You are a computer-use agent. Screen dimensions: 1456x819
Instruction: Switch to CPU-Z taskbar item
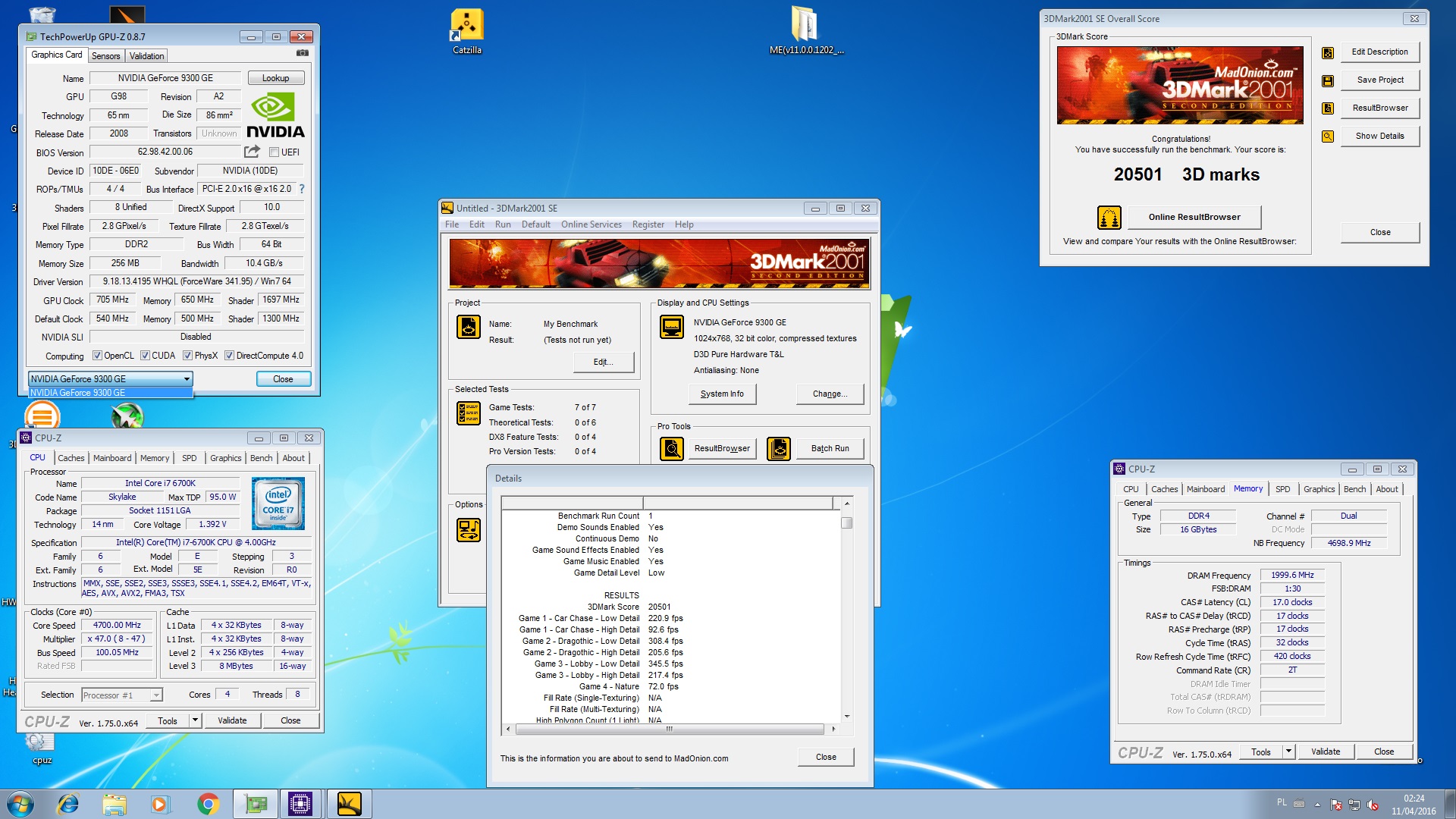point(300,804)
